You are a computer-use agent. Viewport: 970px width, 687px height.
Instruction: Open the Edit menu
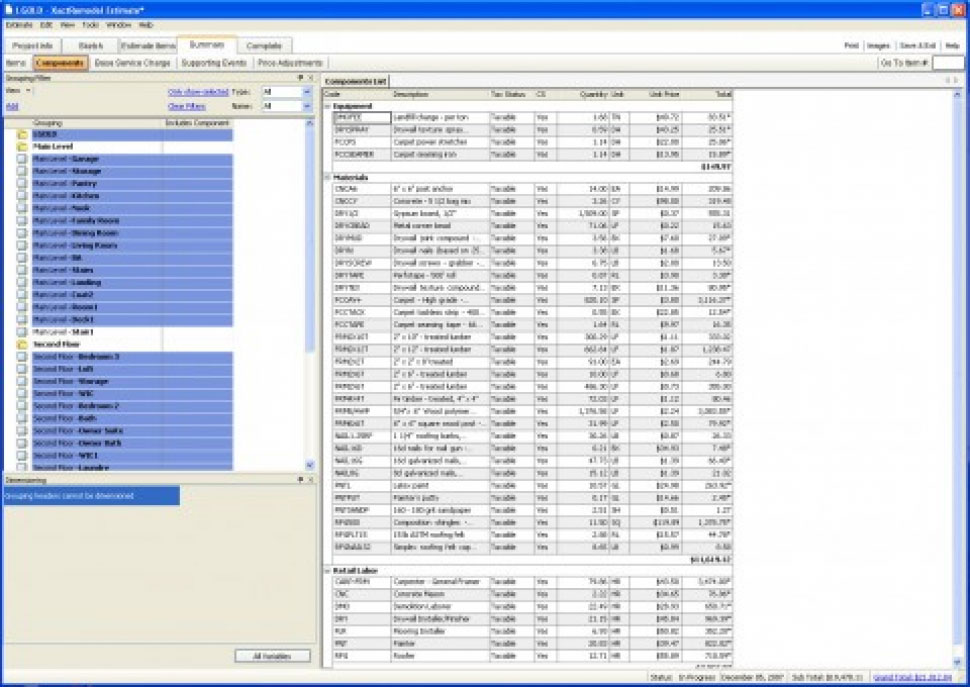(46, 25)
